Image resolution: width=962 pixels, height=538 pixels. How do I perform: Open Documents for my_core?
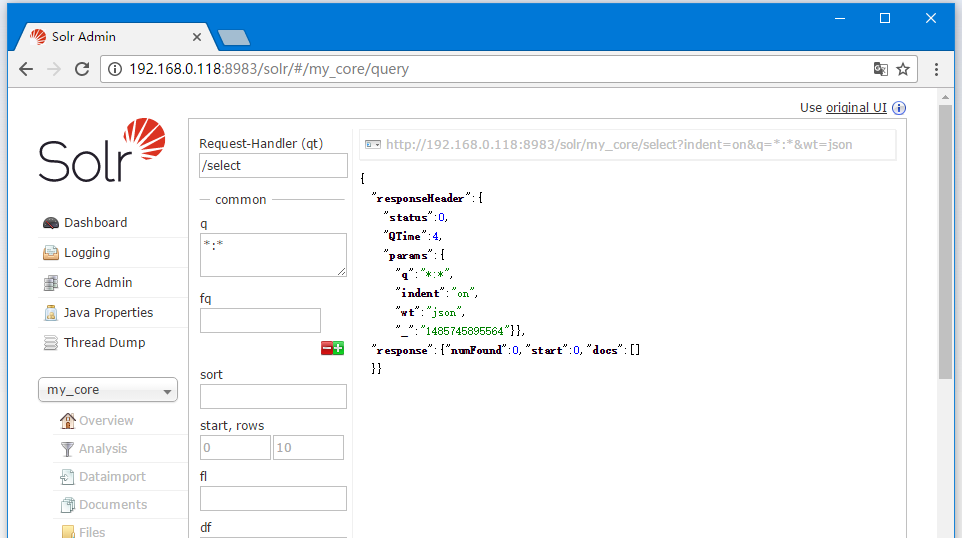114,505
